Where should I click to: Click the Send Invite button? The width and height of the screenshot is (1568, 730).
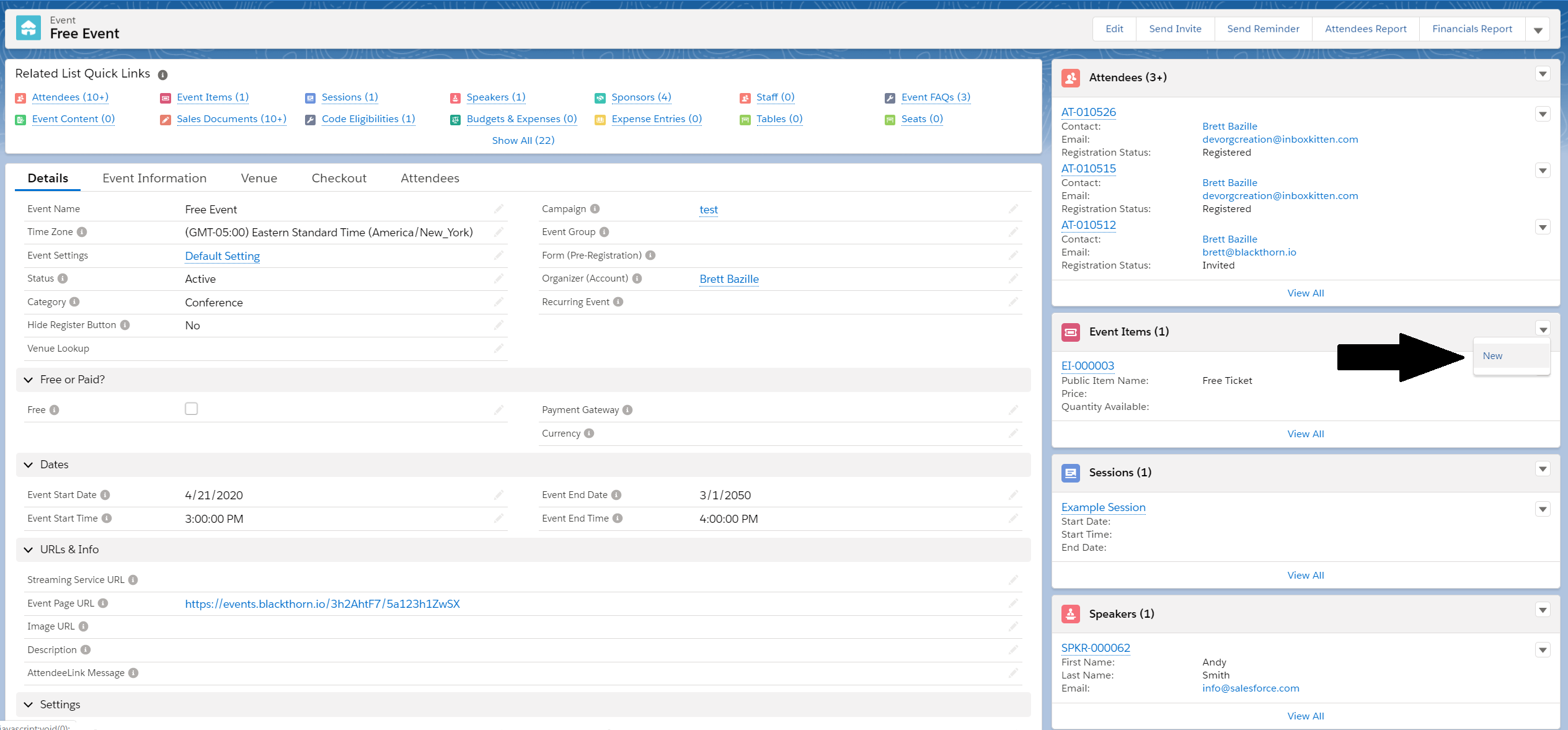point(1175,29)
